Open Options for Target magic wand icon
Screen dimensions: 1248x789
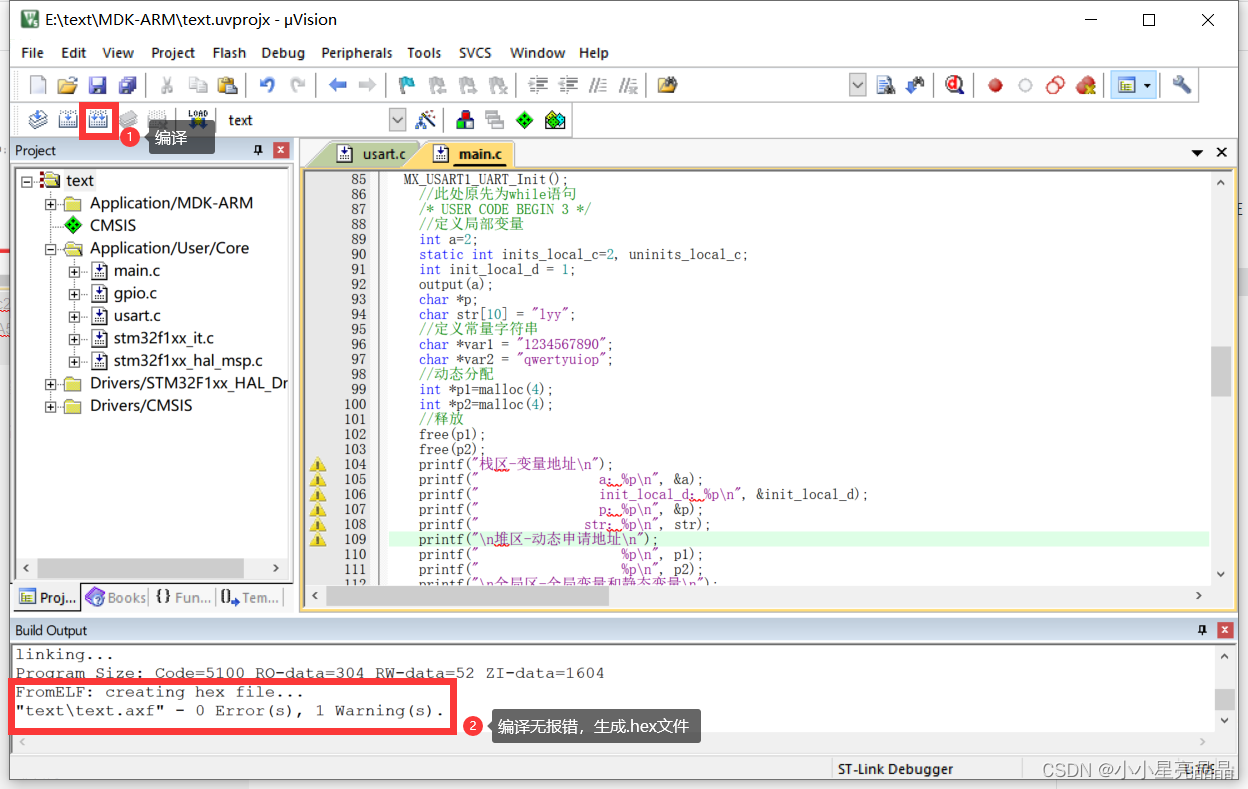426,120
